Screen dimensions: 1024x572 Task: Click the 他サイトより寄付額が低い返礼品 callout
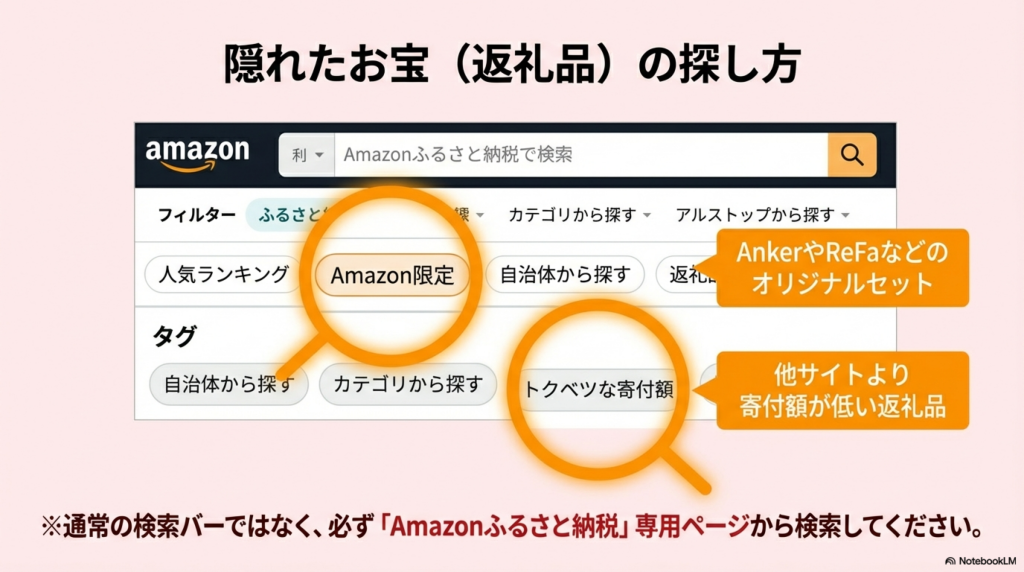click(842, 390)
